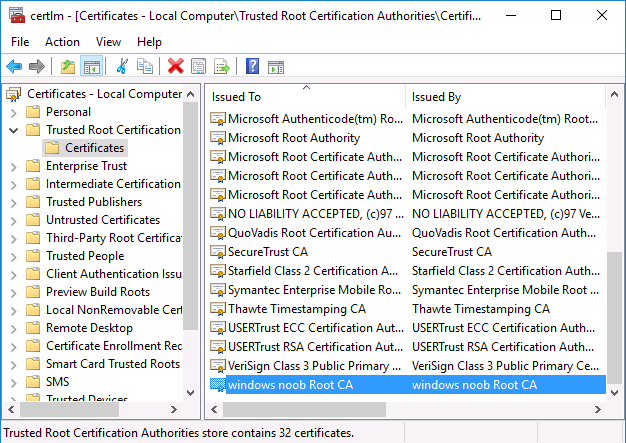Viewport: 626px width, 443px height.
Task: Expand the Third-Party Root Certification node
Action: point(14,238)
